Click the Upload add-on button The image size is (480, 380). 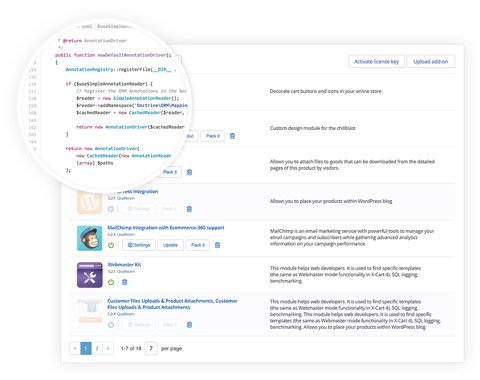(x=431, y=62)
